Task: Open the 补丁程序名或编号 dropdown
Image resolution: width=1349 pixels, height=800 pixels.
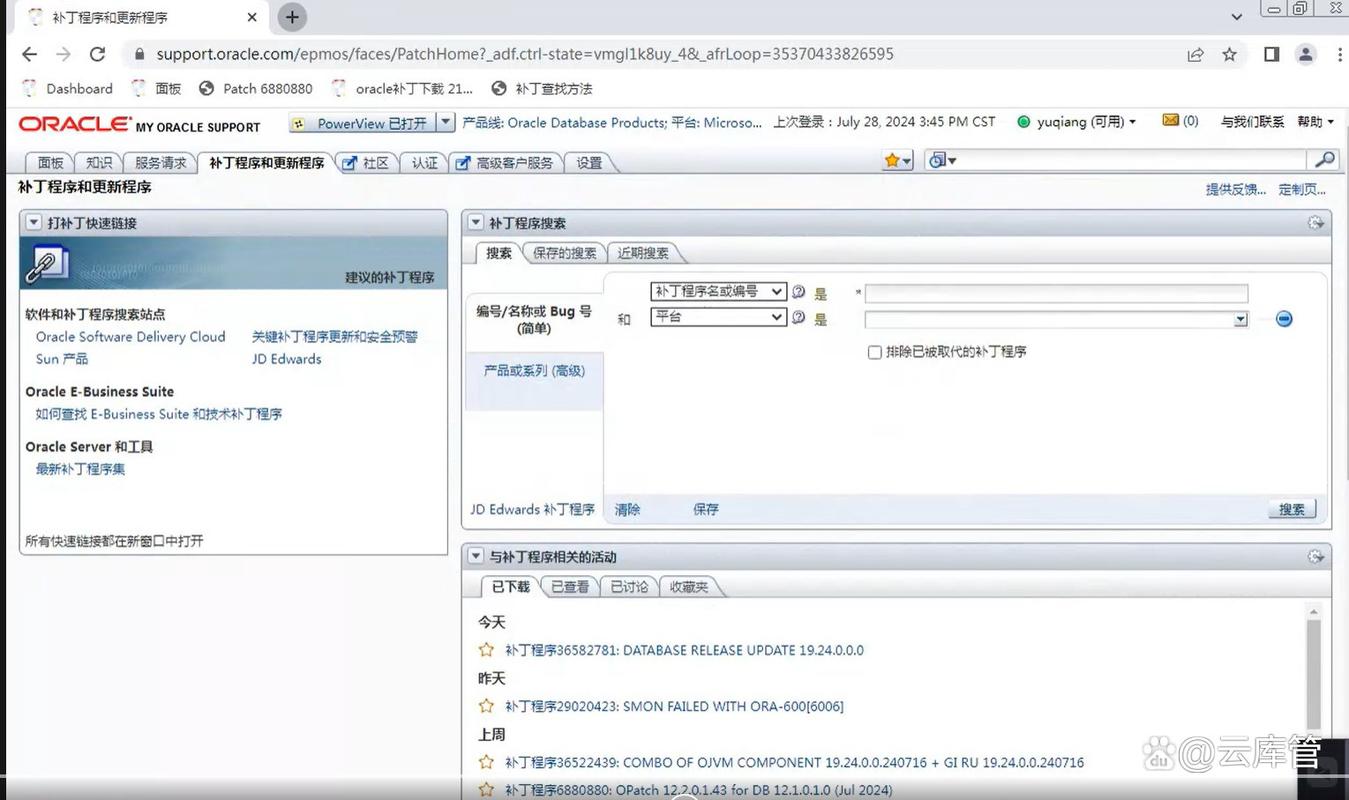Action: click(x=718, y=292)
